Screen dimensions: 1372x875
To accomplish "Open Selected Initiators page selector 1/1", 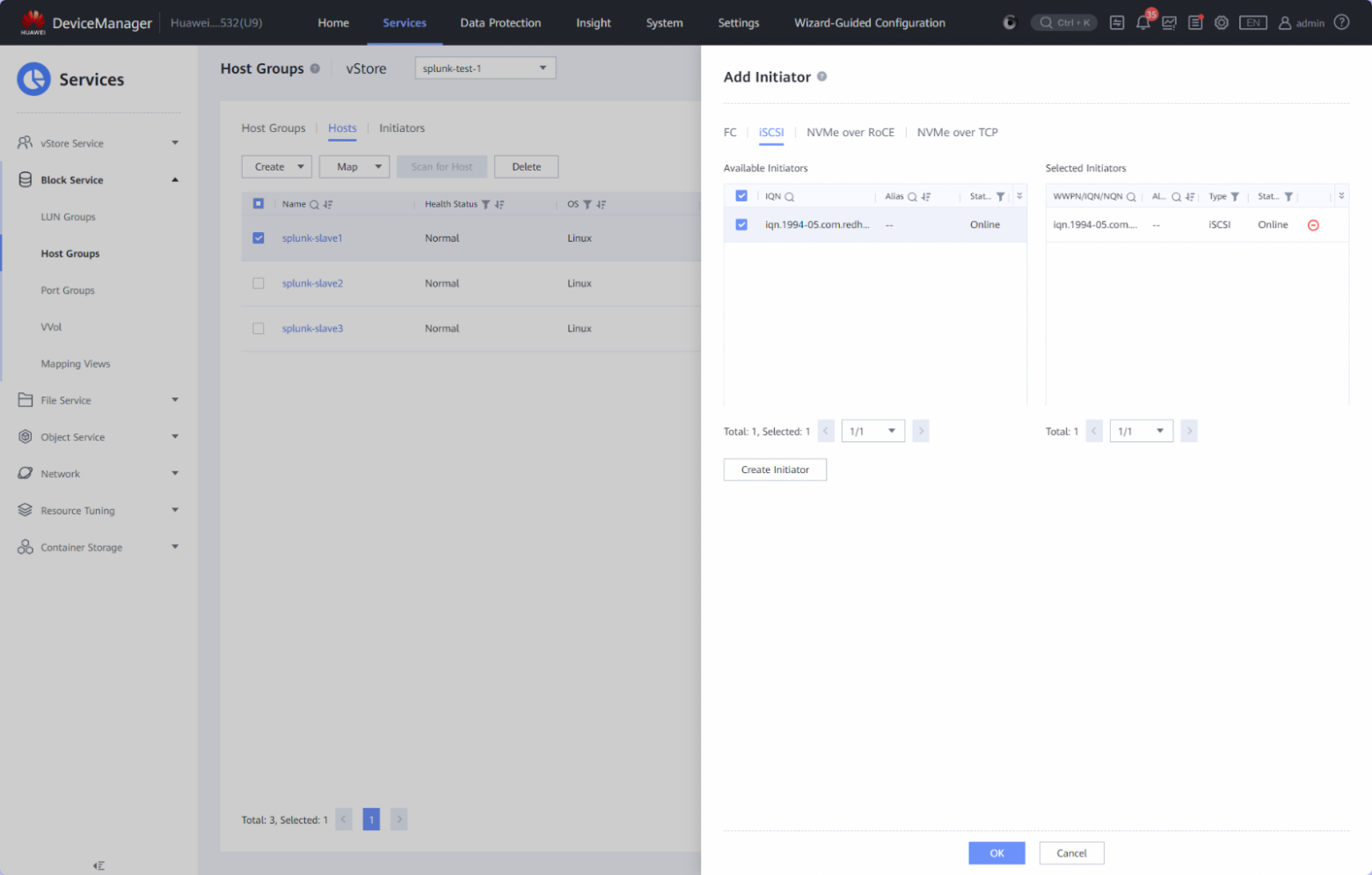I will coord(1142,431).
